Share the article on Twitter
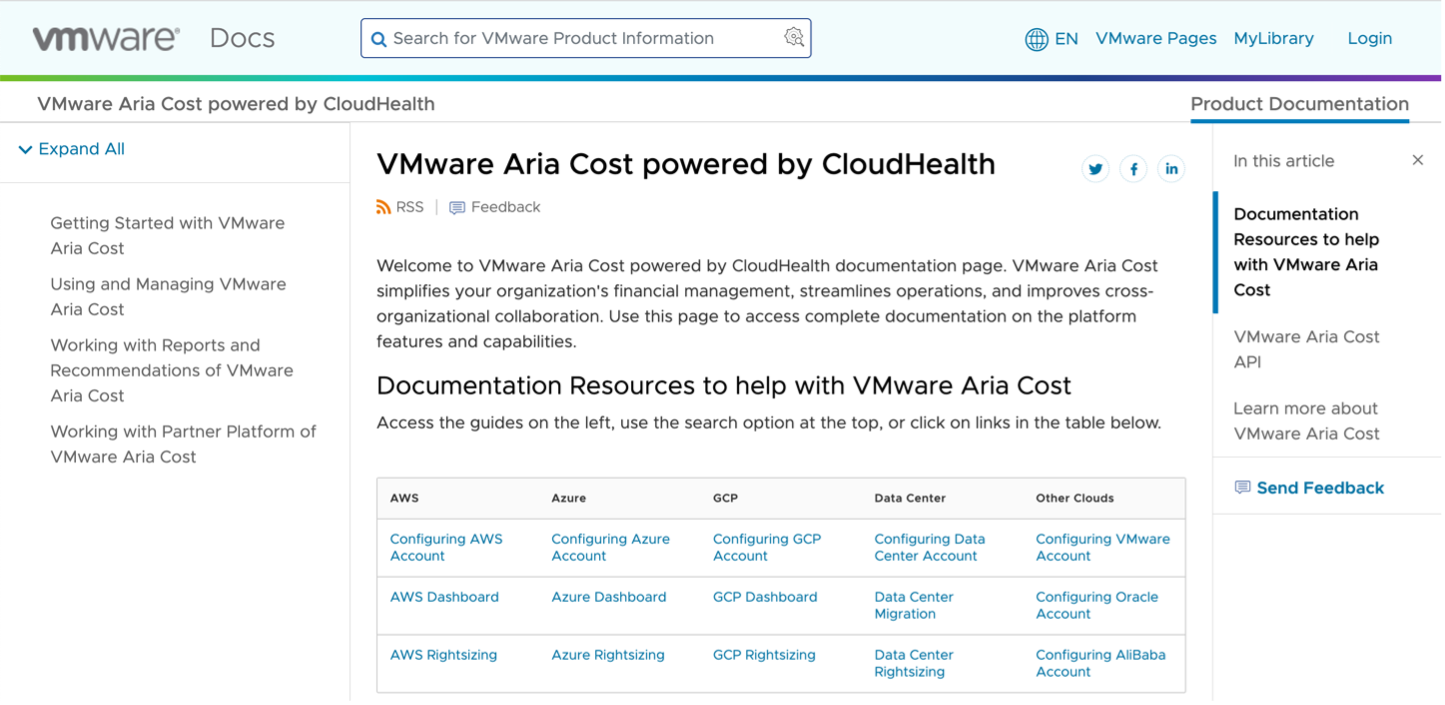Image resolution: width=1445 pixels, height=705 pixels. pos(1095,168)
